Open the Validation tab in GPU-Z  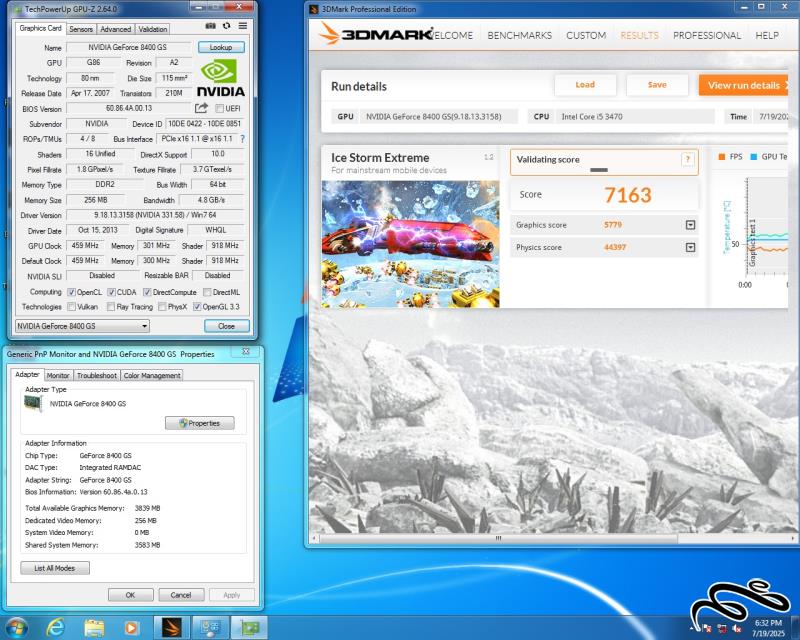click(153, 29)
